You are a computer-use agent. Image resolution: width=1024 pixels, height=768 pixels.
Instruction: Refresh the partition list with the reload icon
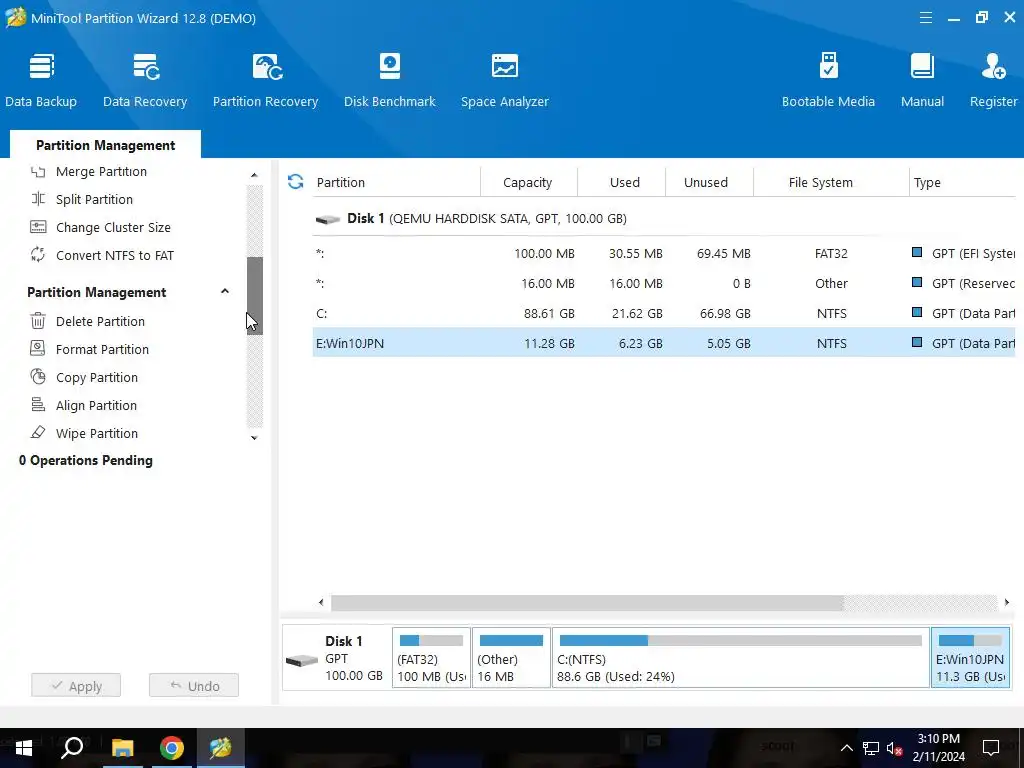(295, 182)
